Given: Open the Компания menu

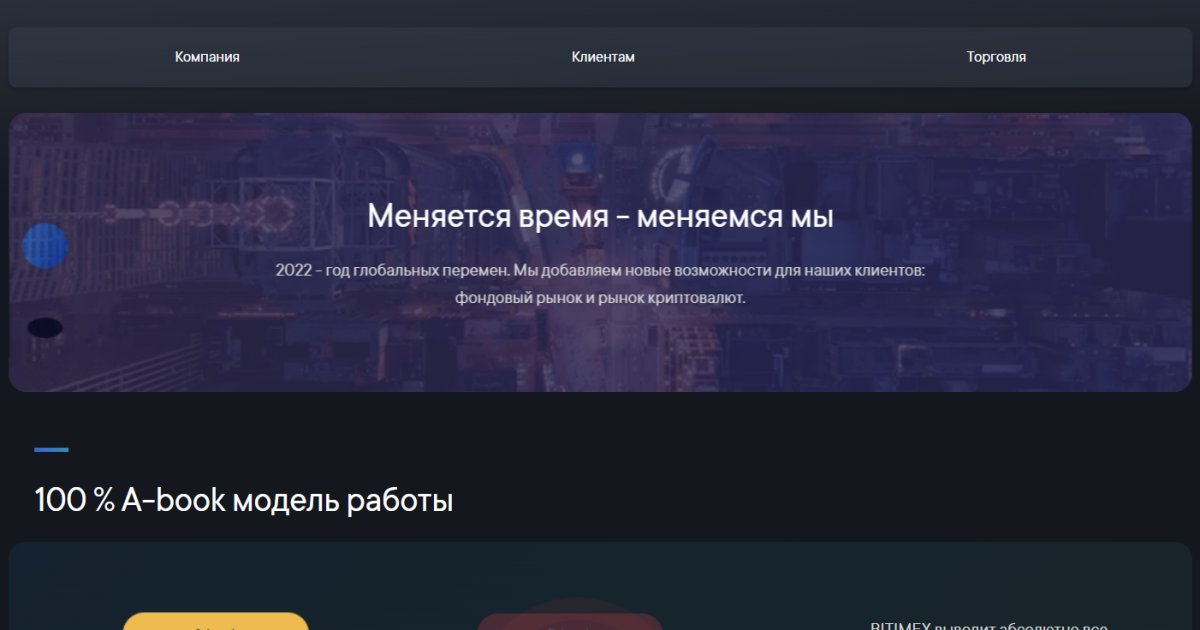Looking at the screenshot, I should [207, 57].
